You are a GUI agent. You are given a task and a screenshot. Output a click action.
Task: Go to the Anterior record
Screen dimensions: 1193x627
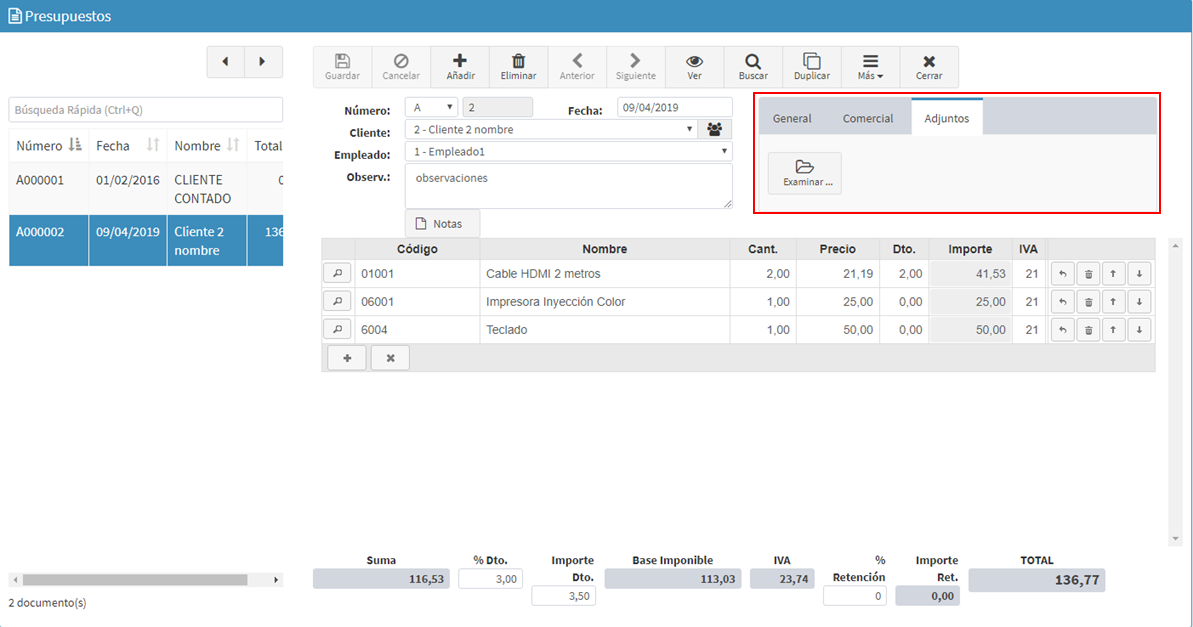577,67
